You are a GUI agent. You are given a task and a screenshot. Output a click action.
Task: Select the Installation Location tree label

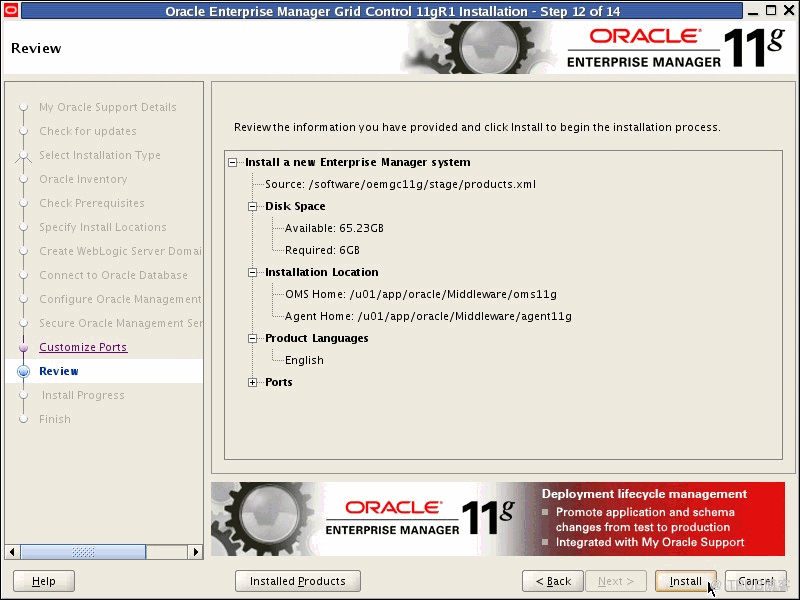tap(322, 272)
